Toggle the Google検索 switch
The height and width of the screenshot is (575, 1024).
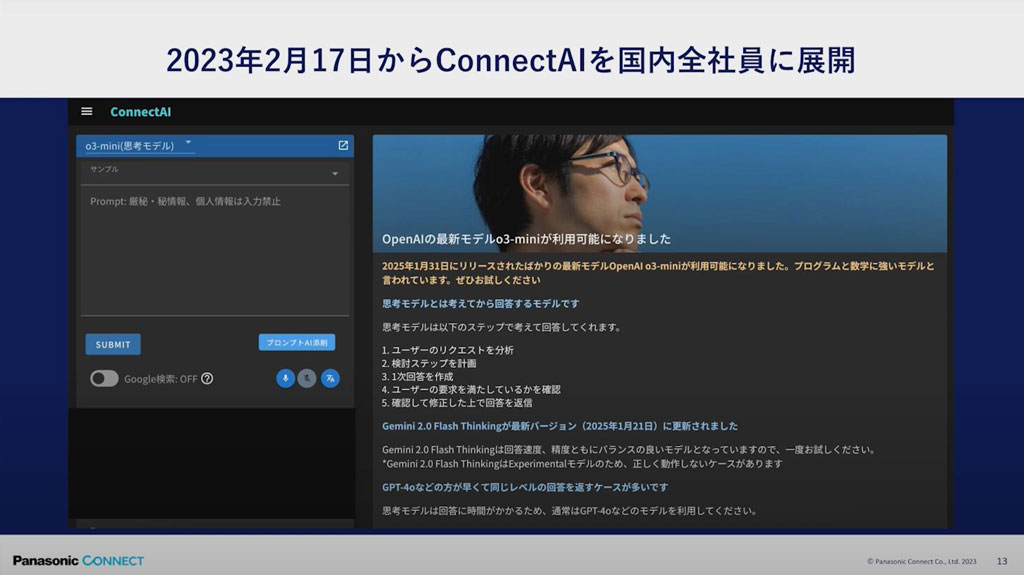(104, 378)
